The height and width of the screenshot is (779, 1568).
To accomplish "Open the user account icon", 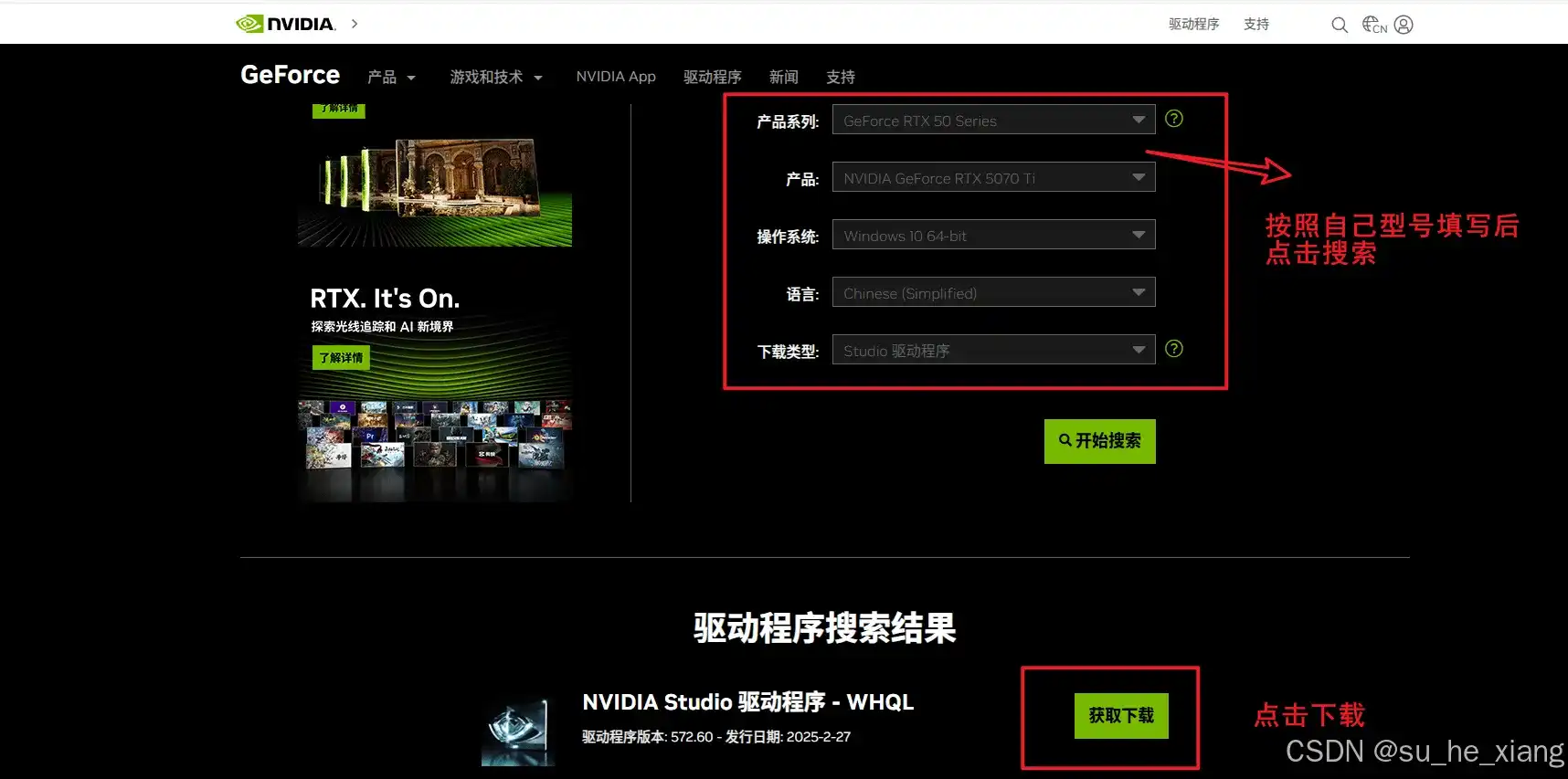I will (x=1404, y=25).
